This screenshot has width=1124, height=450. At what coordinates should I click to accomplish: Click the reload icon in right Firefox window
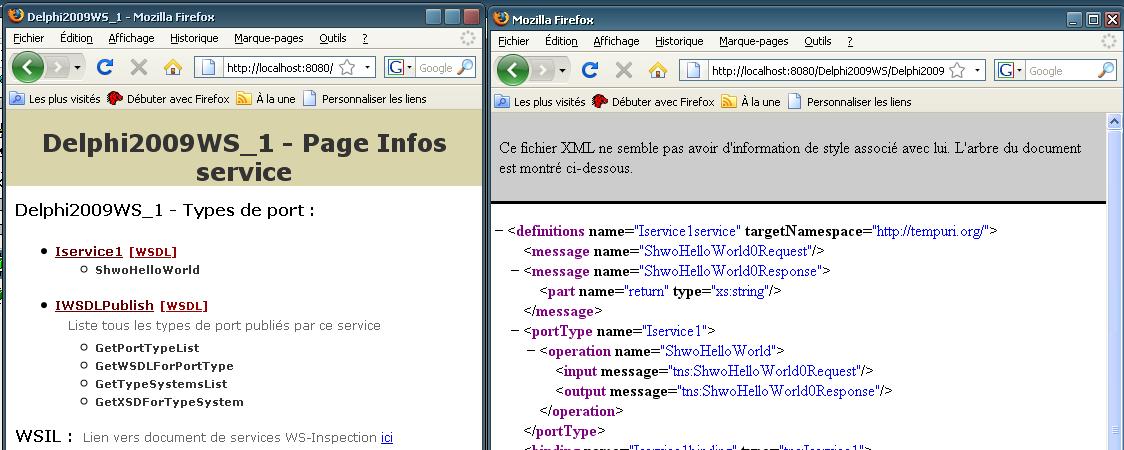point(590,70)
